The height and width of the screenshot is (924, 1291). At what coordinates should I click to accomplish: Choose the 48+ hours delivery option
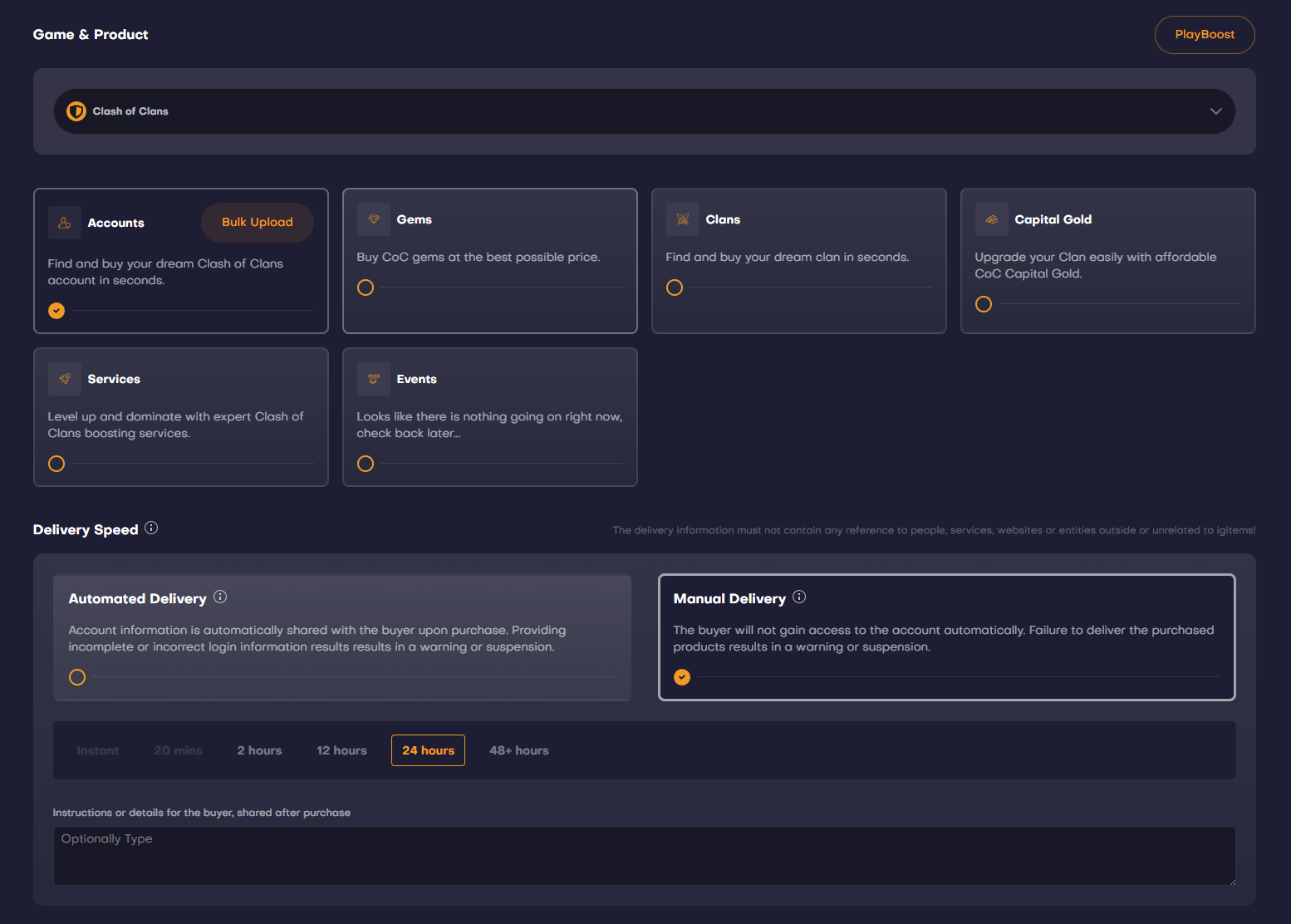(518, 750)
